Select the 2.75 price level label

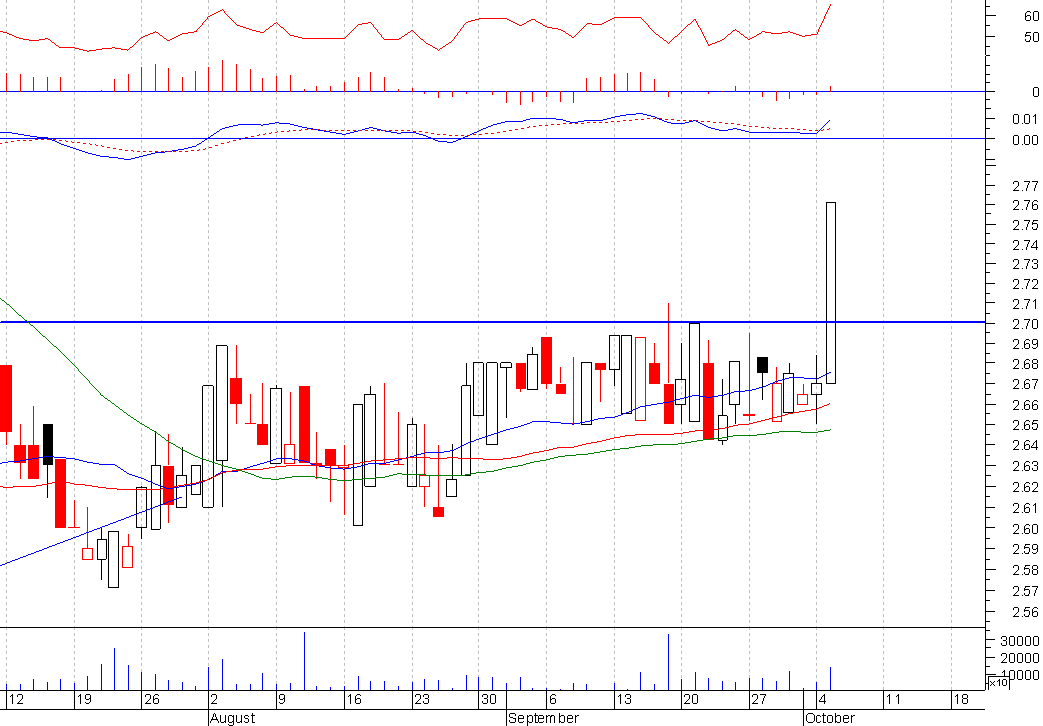(x=1025, y=225)
